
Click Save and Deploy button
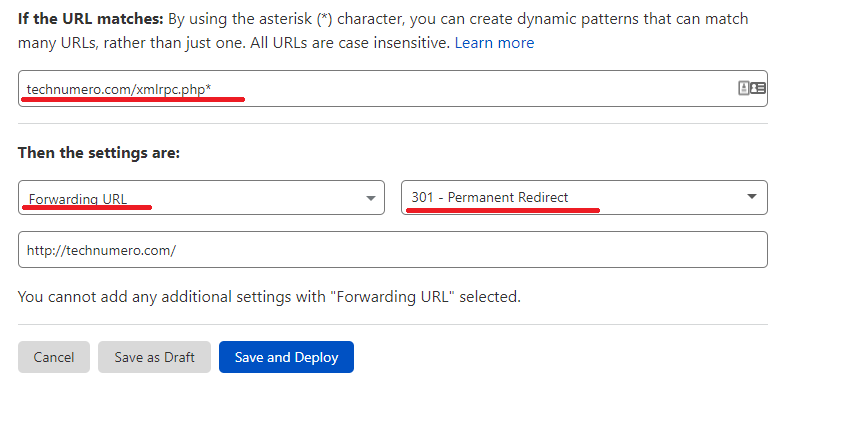click(286, 357)
